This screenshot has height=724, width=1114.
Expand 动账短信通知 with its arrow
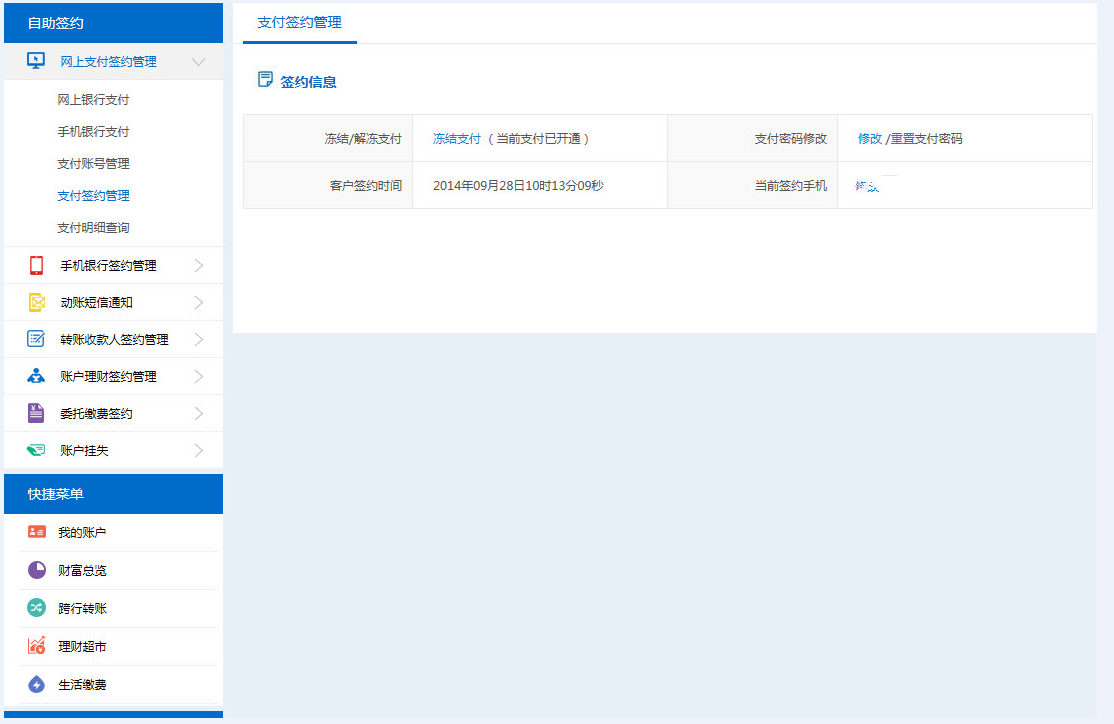(x=198, y=302)
